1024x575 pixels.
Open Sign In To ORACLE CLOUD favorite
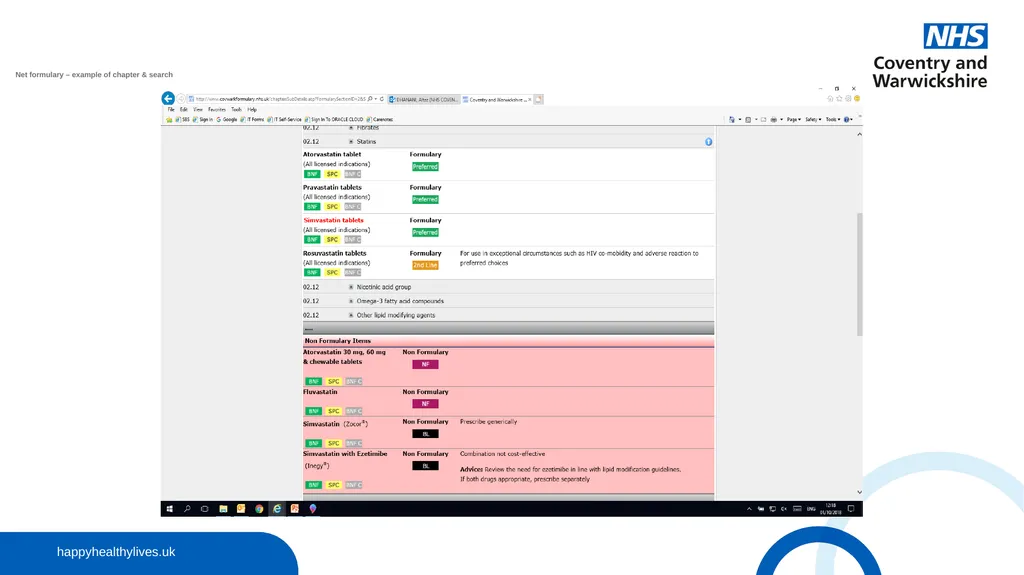click(334, 120)
